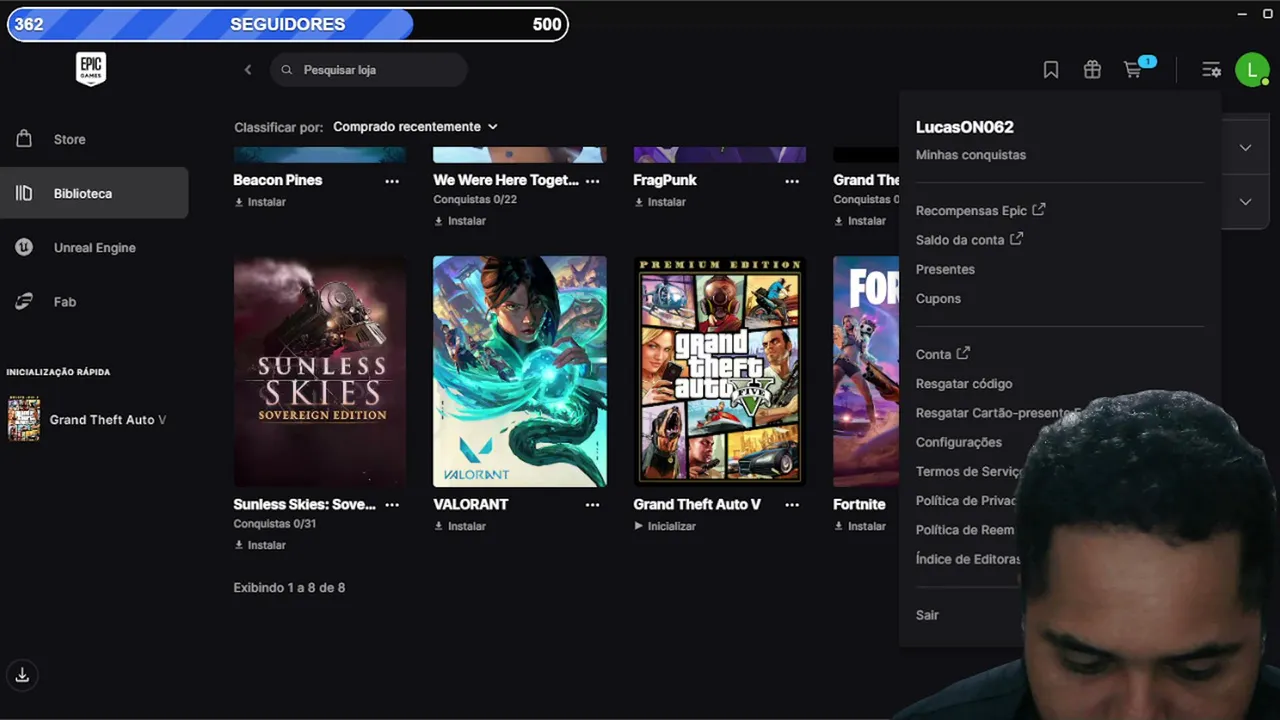Open the Fortnite cover art
Image resolution: width=1280 pixels, height=720 pixels.
(x=866, y=371)
